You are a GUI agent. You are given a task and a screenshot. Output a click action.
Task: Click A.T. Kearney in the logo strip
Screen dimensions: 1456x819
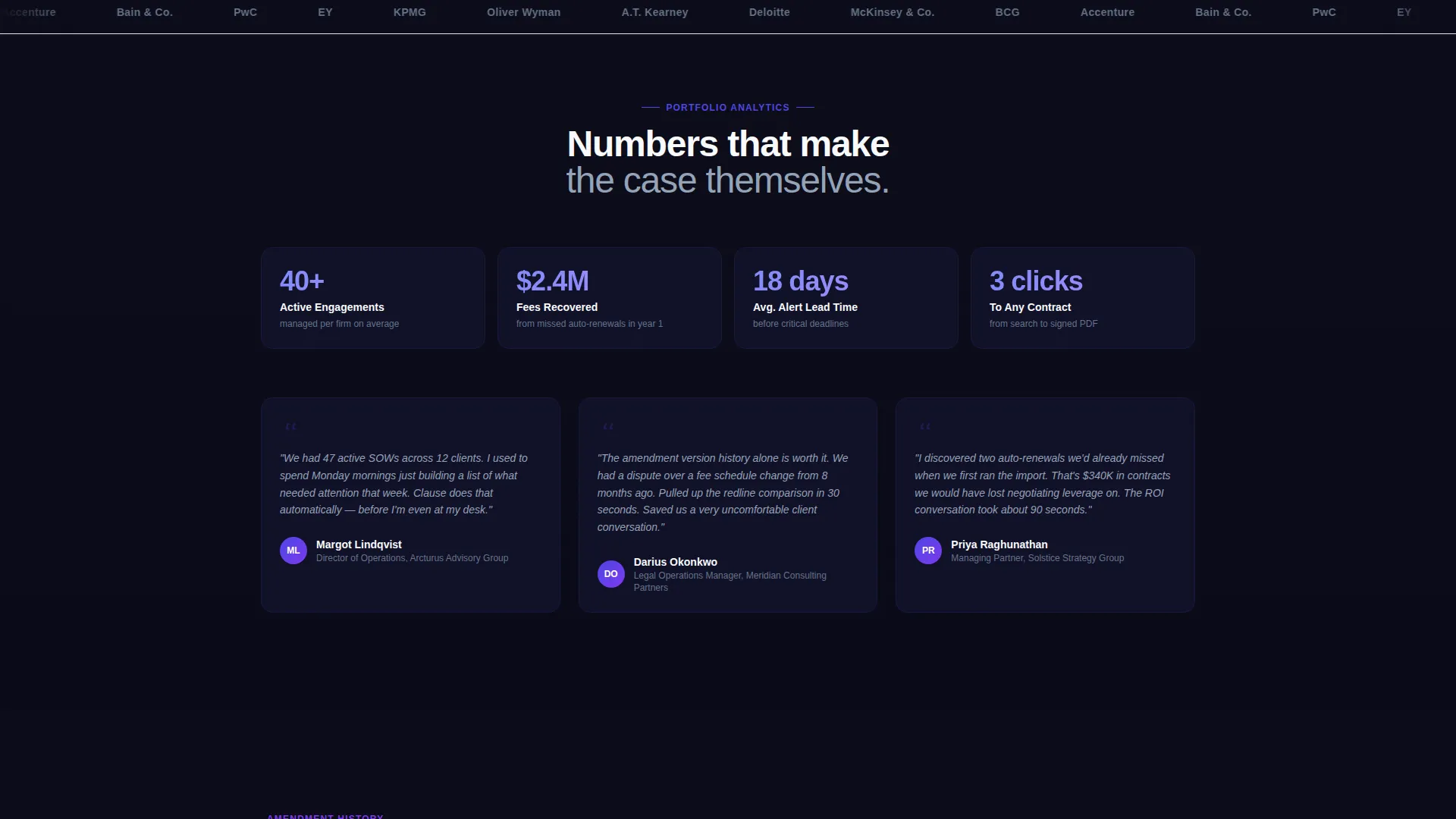tap(655, 12)
